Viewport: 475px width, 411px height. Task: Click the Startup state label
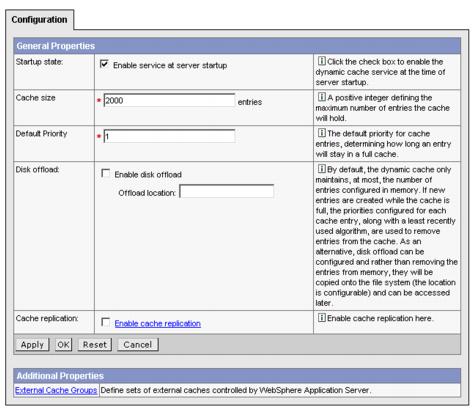coord(39,62)
